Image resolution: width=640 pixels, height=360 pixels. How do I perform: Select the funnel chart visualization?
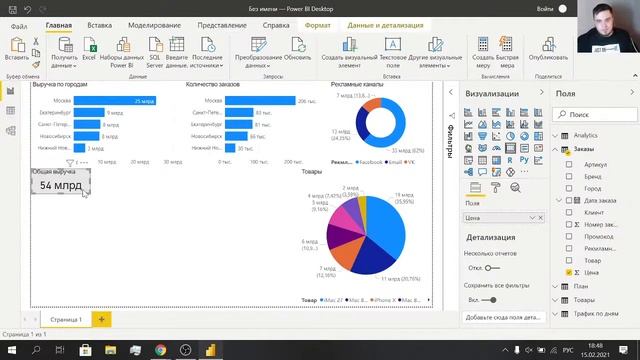482,136
